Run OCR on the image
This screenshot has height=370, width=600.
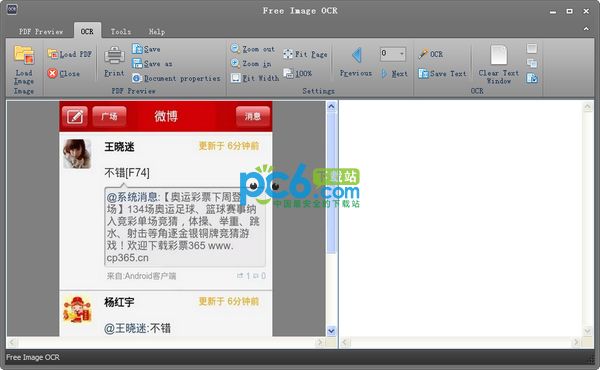430,54
